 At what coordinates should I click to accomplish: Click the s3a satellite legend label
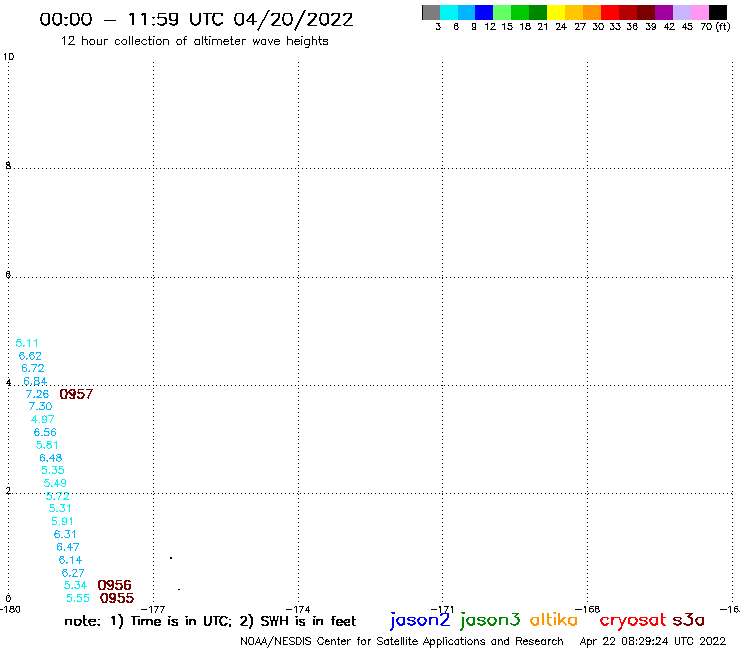[689, 621]
